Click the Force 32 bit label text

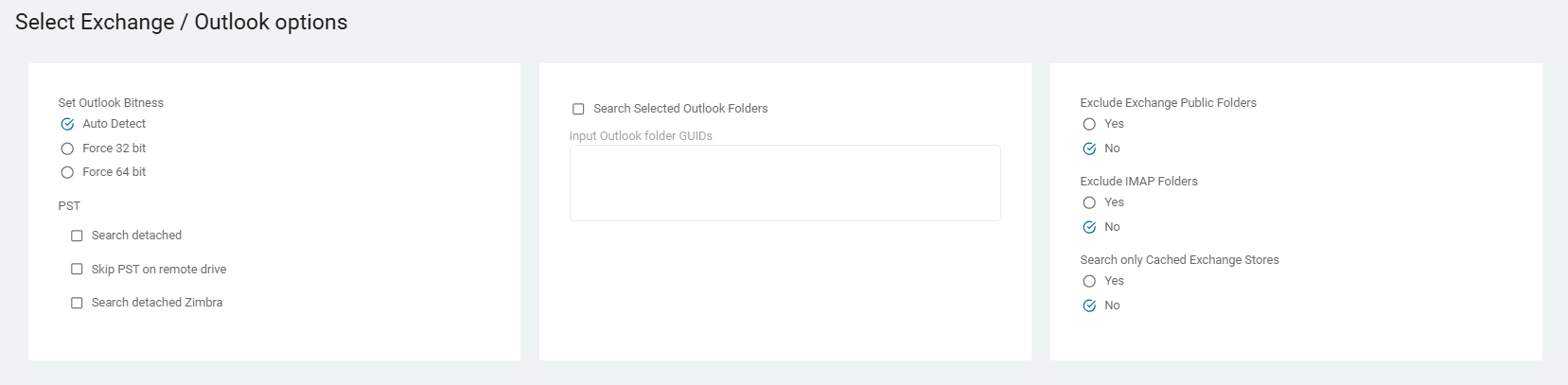click(114, 149)
